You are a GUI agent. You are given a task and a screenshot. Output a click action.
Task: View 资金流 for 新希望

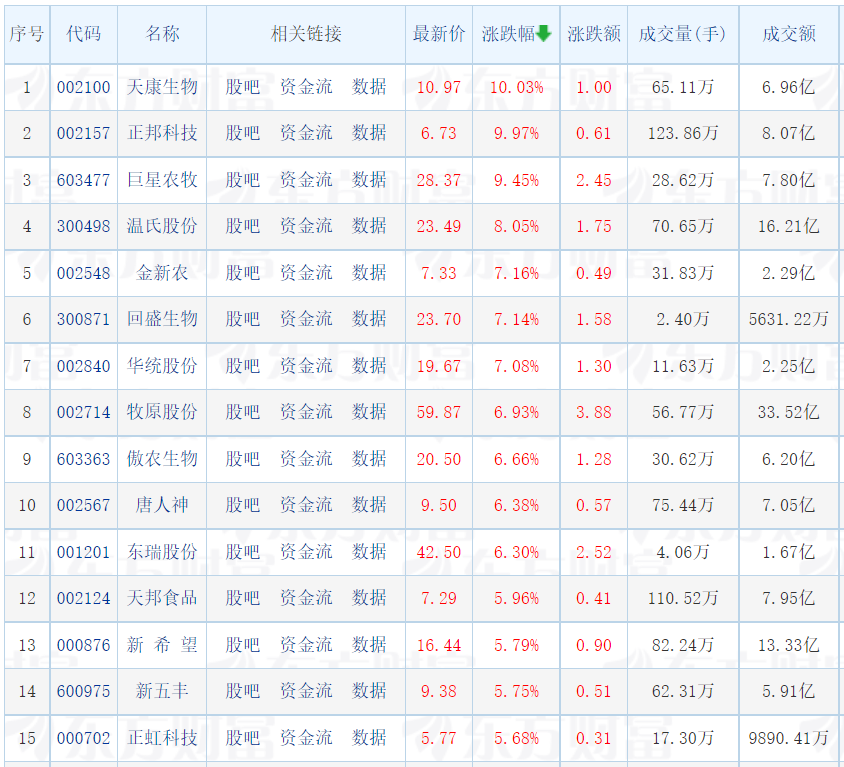(x=306, y=645)
